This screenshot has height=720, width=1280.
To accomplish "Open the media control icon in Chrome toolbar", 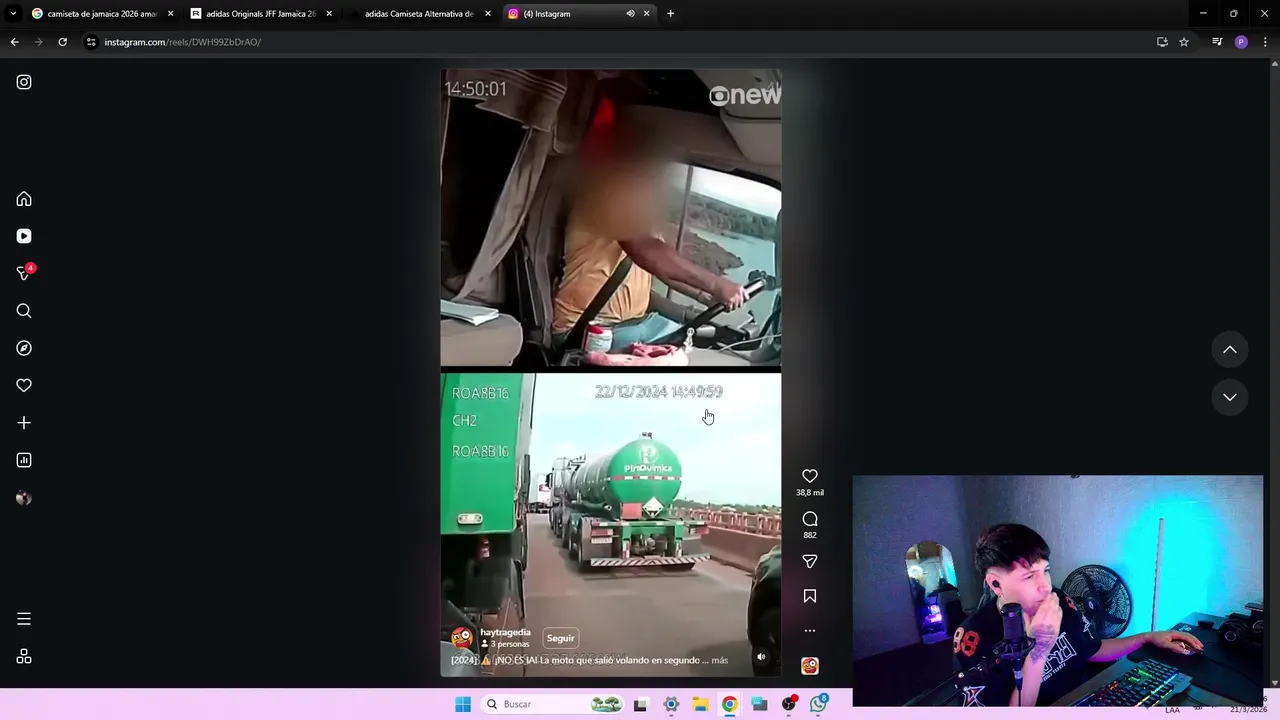I will tap(1217, 42).
